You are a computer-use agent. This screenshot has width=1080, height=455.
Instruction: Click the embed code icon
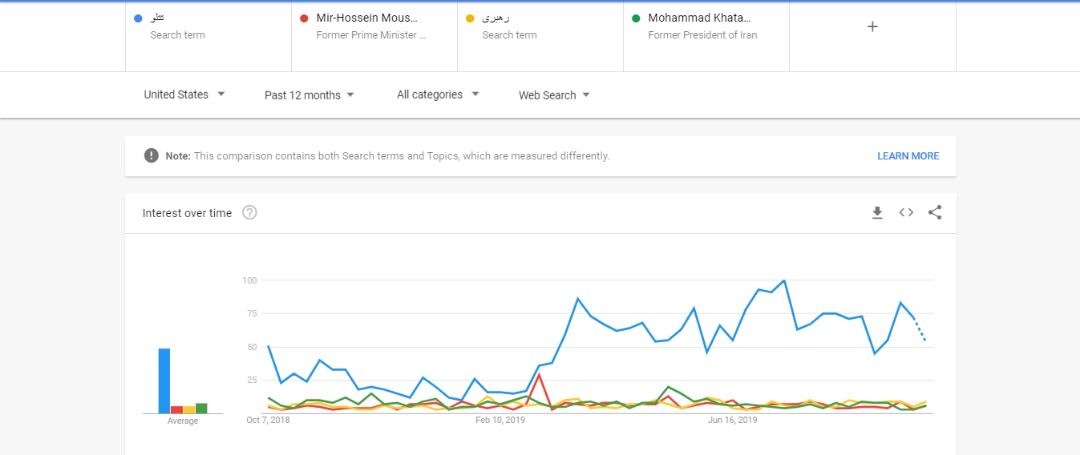(x=906, y=212)
